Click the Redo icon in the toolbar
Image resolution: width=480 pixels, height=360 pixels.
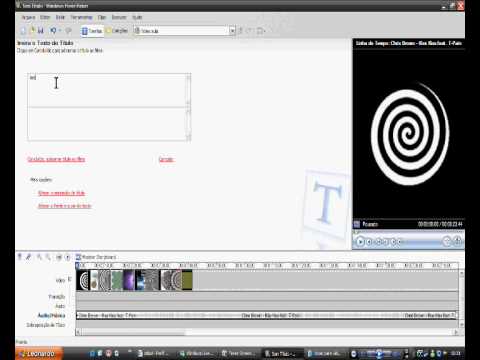pyautogui.click(x=68, y=31)
